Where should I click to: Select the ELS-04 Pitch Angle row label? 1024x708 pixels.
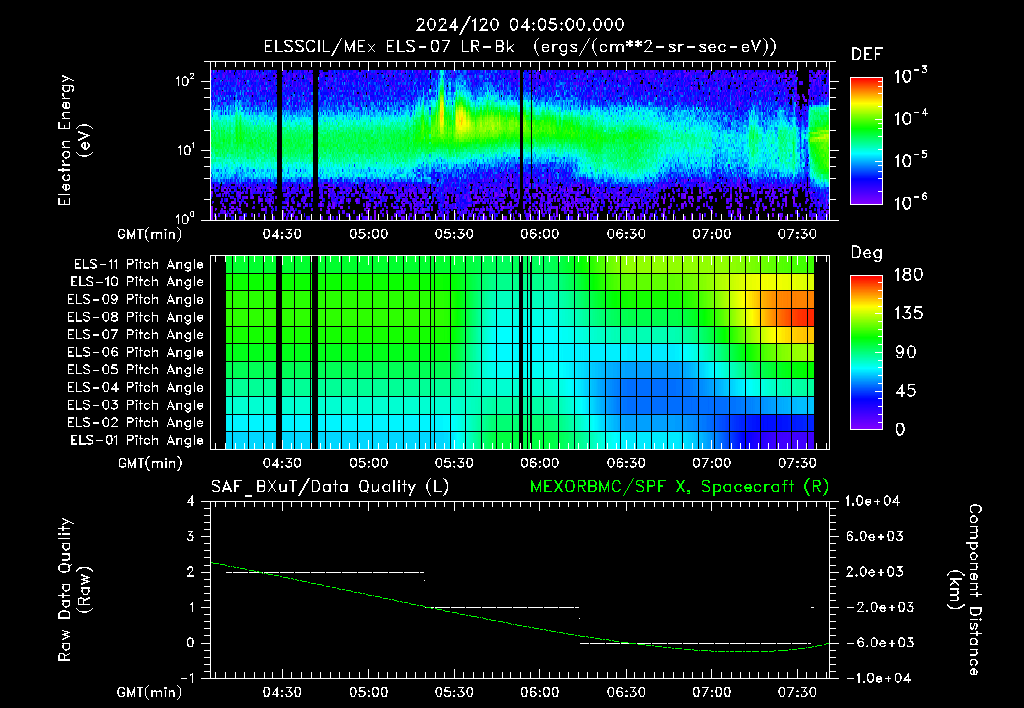pos(136,387)
